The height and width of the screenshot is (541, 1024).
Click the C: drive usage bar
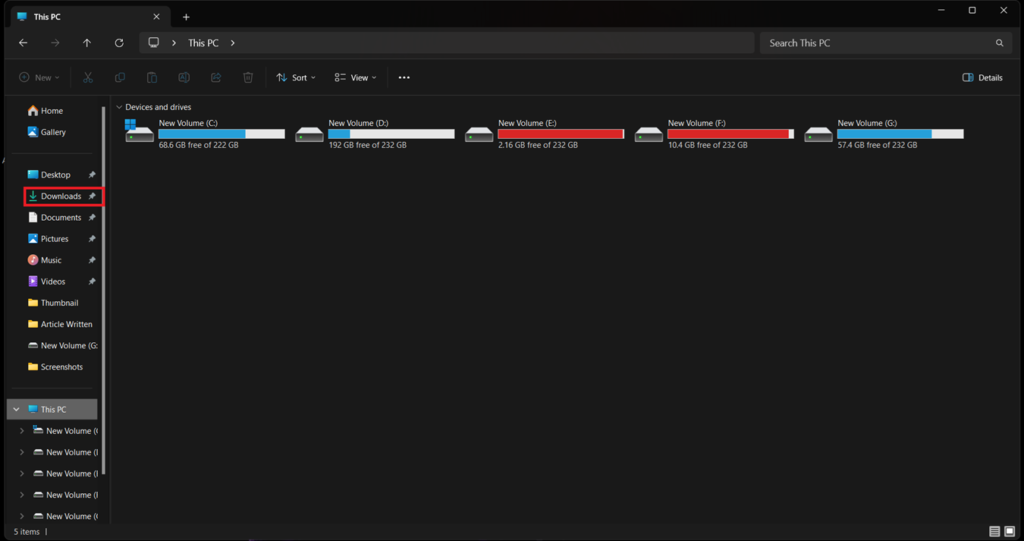tap(221, 134)
